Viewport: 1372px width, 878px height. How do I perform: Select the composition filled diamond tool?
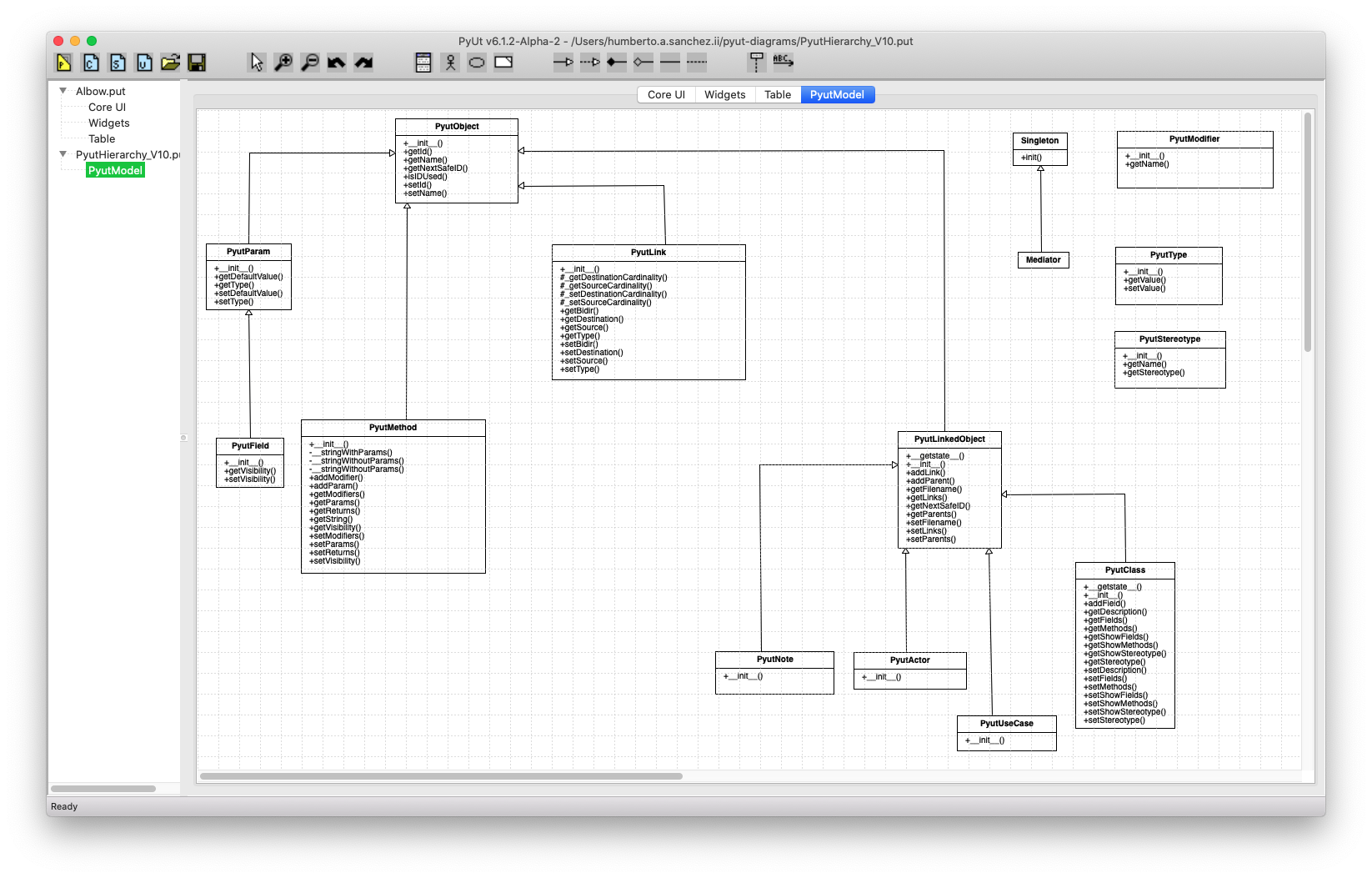[x=617, y=63]
